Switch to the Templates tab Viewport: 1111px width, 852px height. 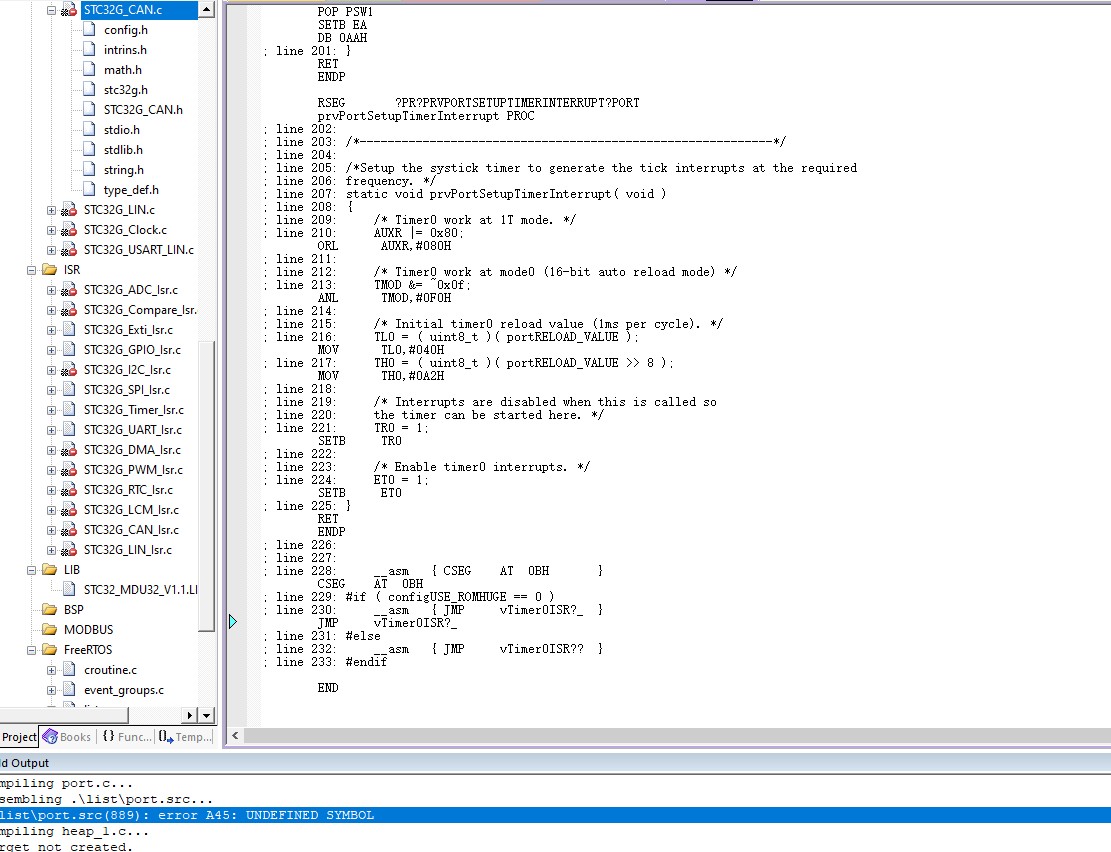click(x=185, y=737)
